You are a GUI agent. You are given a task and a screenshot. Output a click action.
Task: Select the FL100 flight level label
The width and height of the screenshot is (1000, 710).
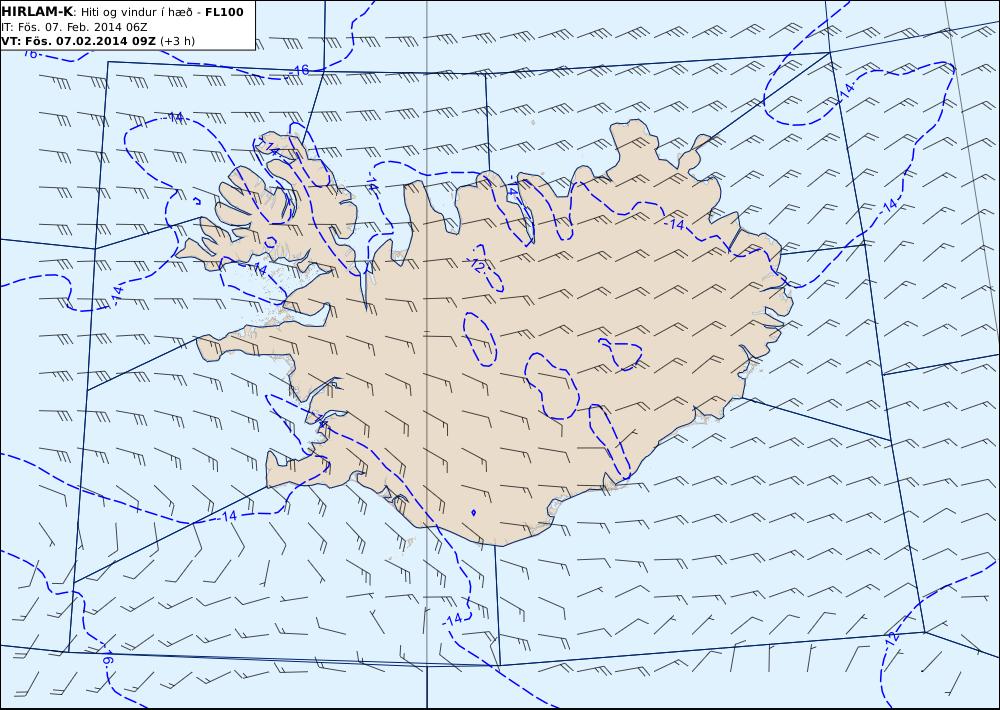pos(224,11)
